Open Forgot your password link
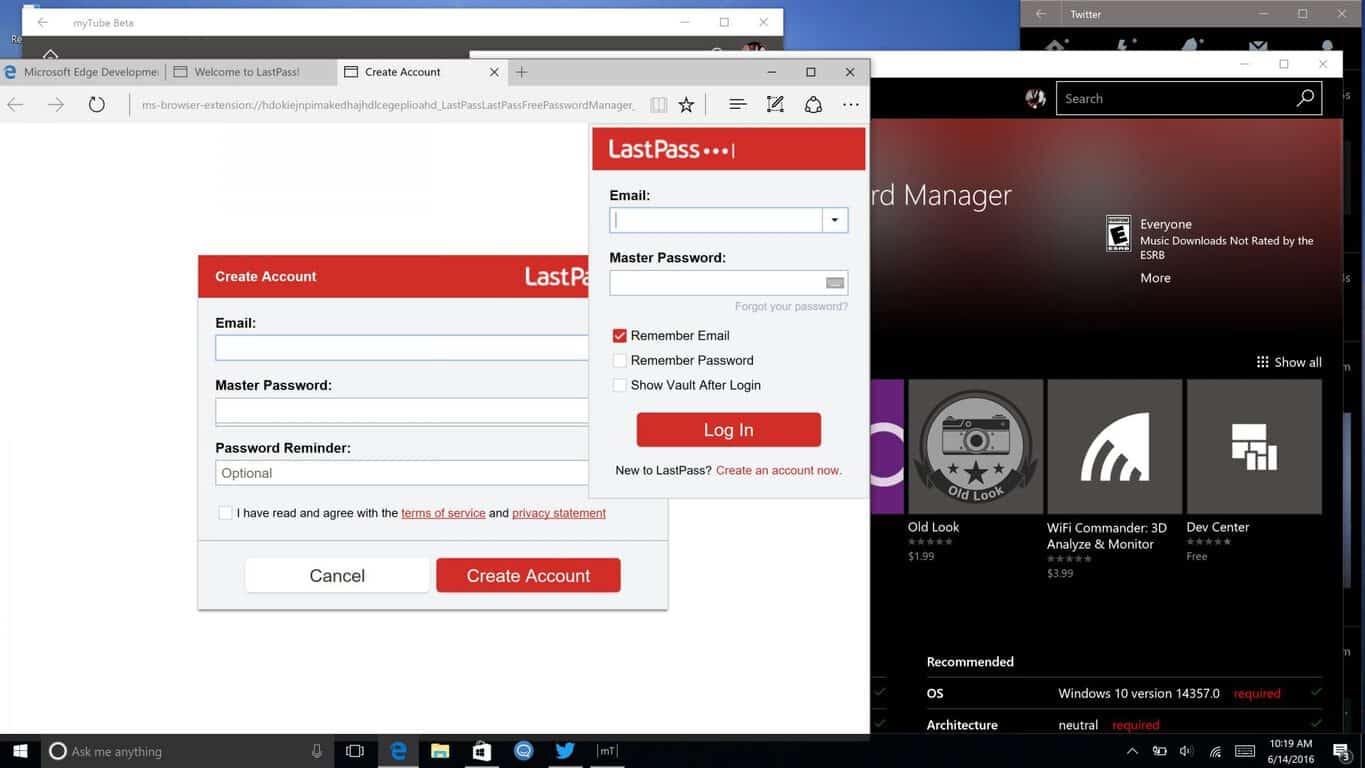 click(791, 306)
